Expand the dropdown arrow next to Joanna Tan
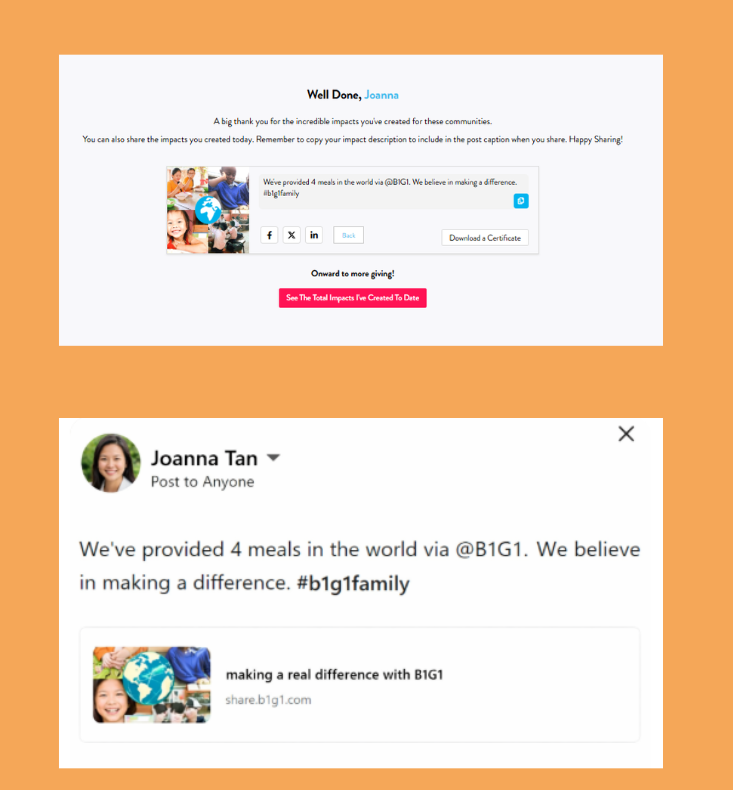 pyautogui.click(x=273, y=457)
